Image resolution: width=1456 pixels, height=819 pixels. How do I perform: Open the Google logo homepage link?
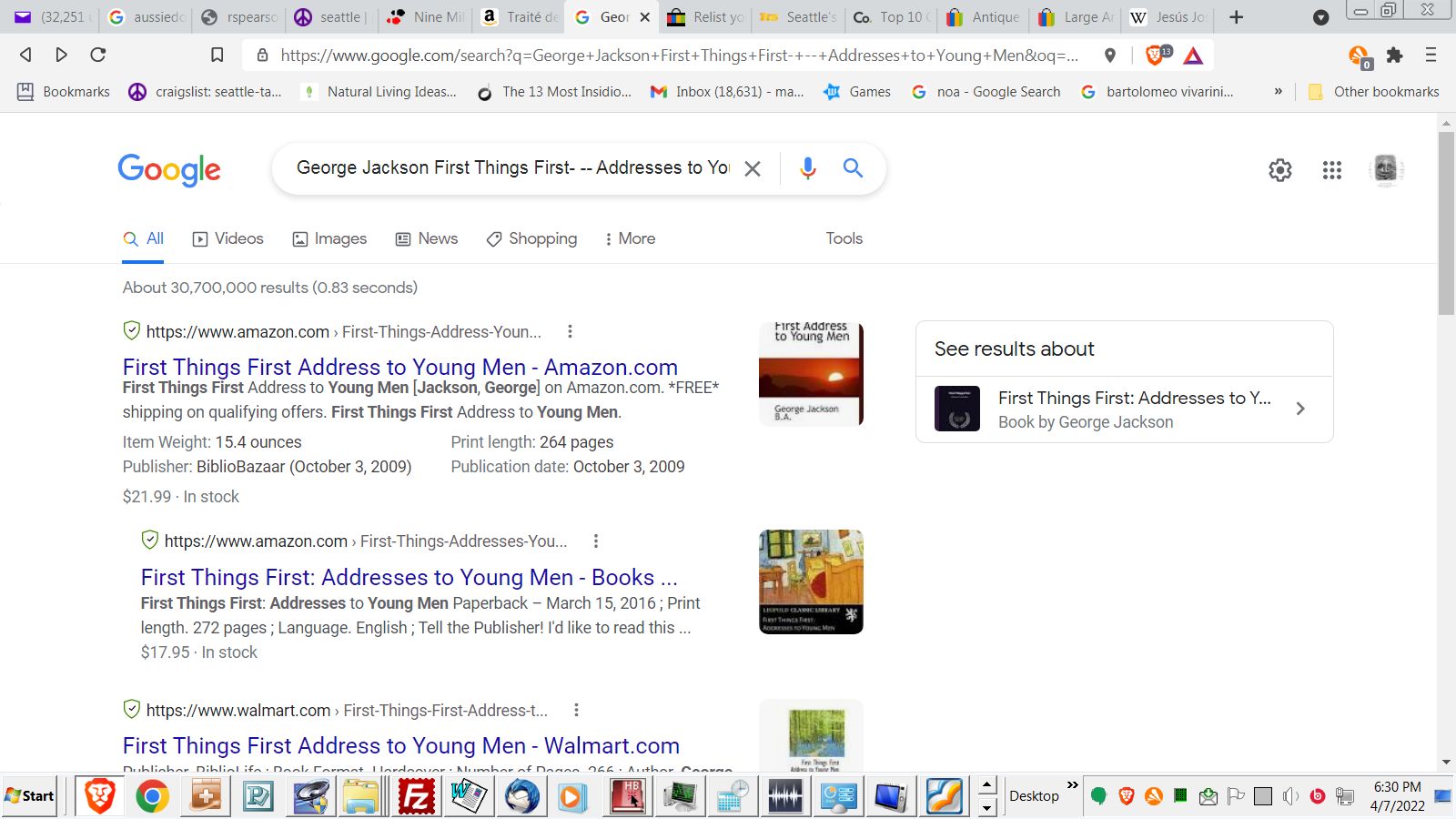click(169, 170)
